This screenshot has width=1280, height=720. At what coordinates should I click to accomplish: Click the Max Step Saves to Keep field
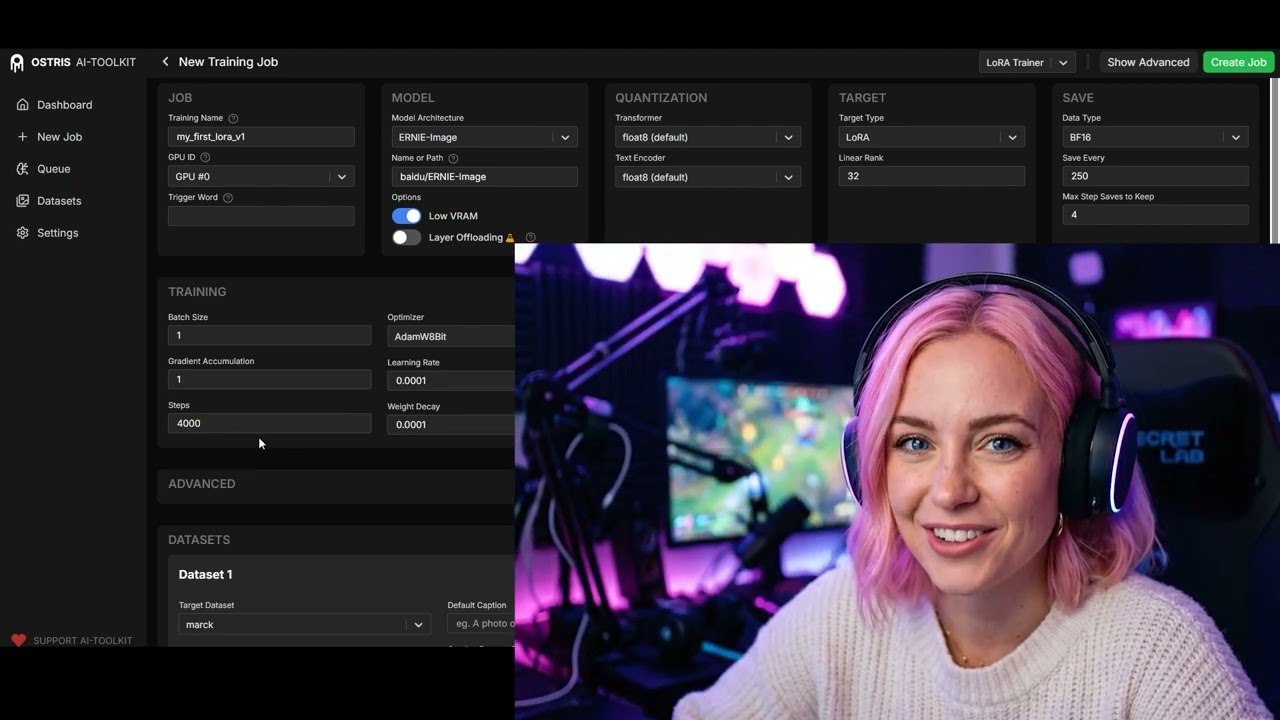click(x=1155, y=215)
